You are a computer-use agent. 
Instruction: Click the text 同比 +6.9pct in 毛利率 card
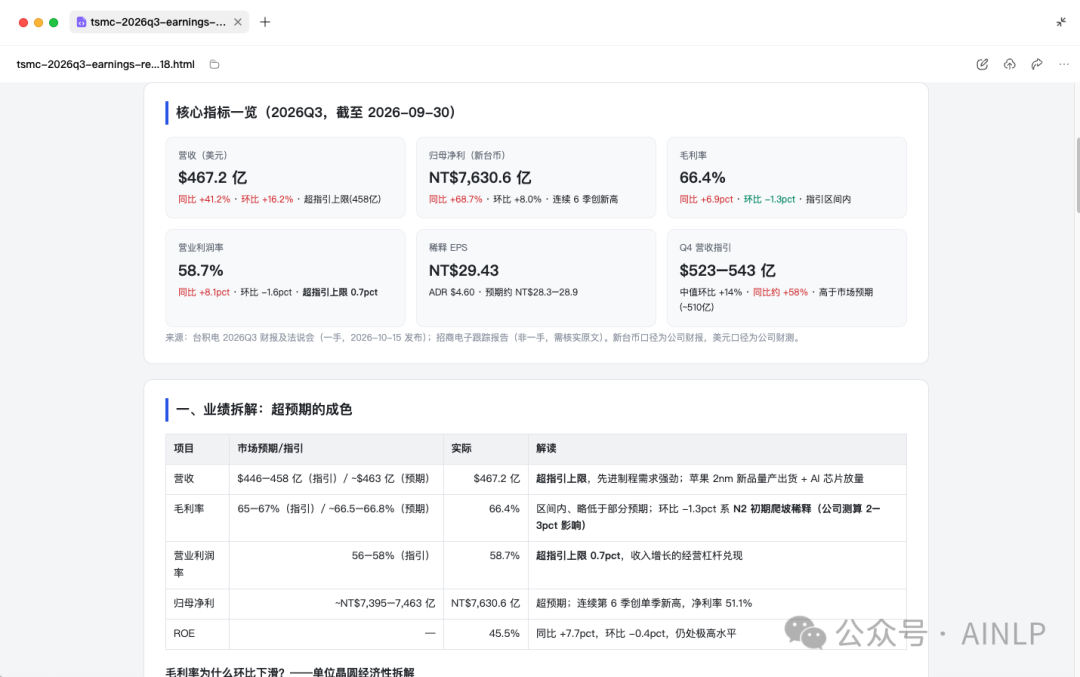pyautogui.click(x=706, y=199)
